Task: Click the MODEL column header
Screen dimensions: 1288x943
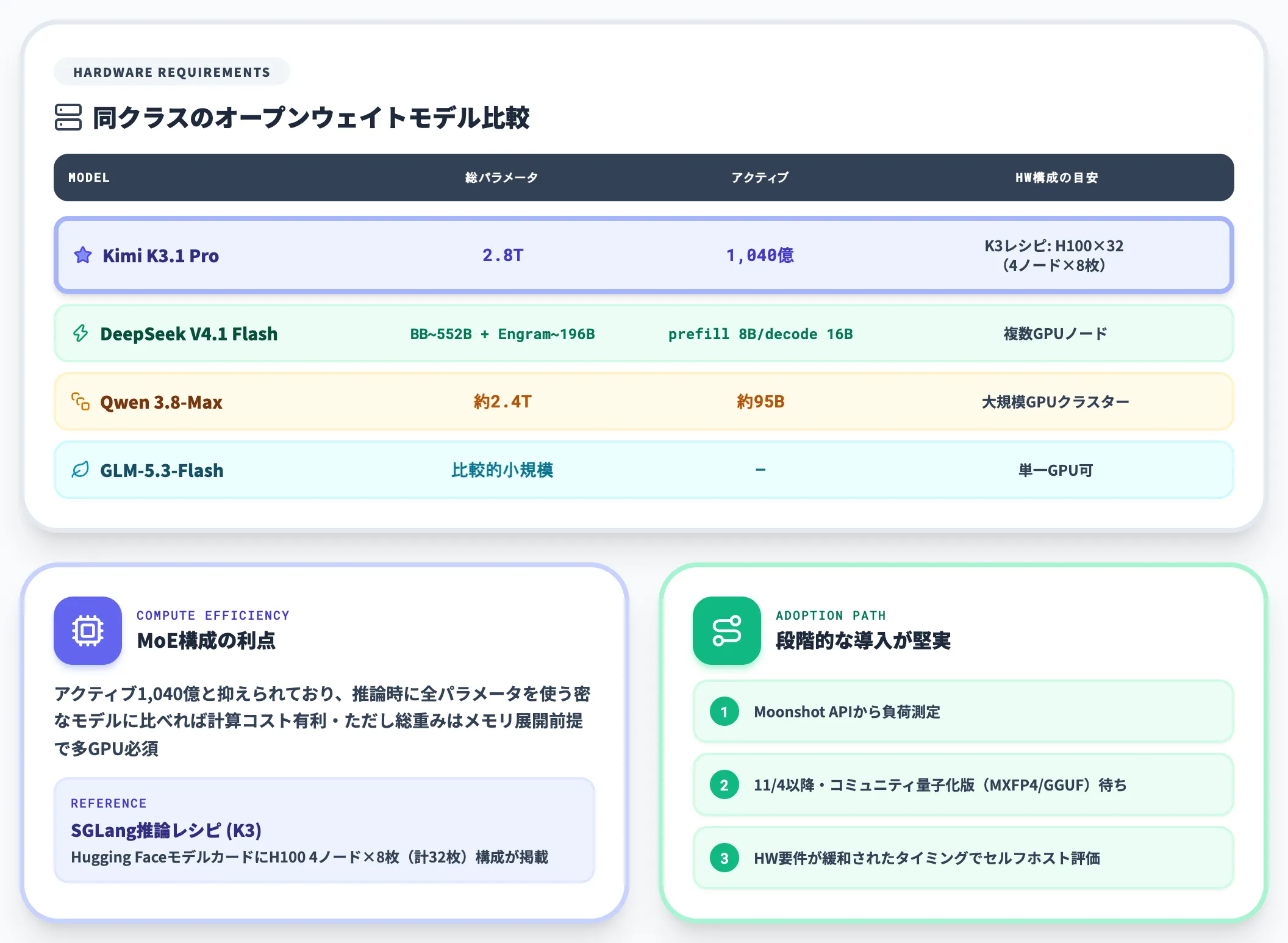Action: [x=89, y=177]
